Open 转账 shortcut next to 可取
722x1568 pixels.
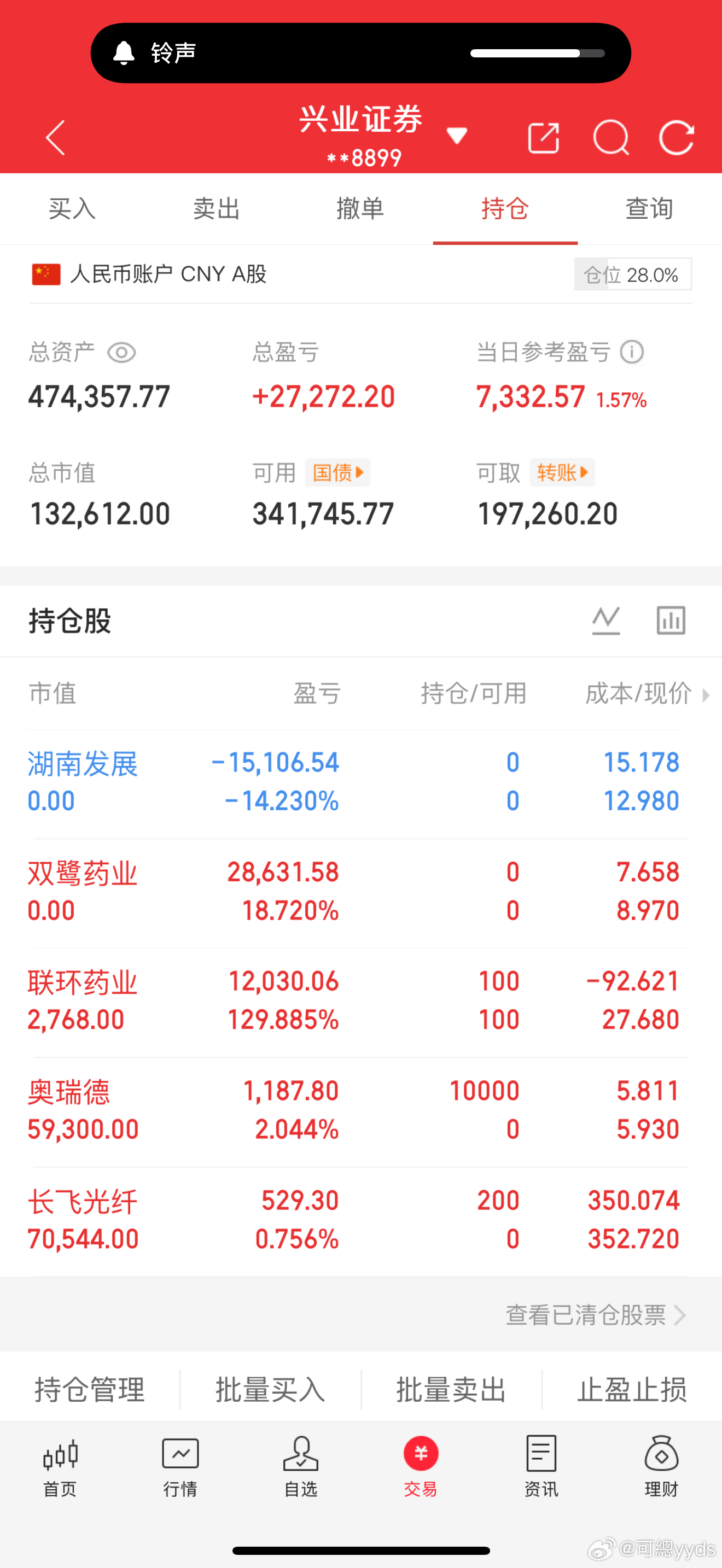point(562,472)
